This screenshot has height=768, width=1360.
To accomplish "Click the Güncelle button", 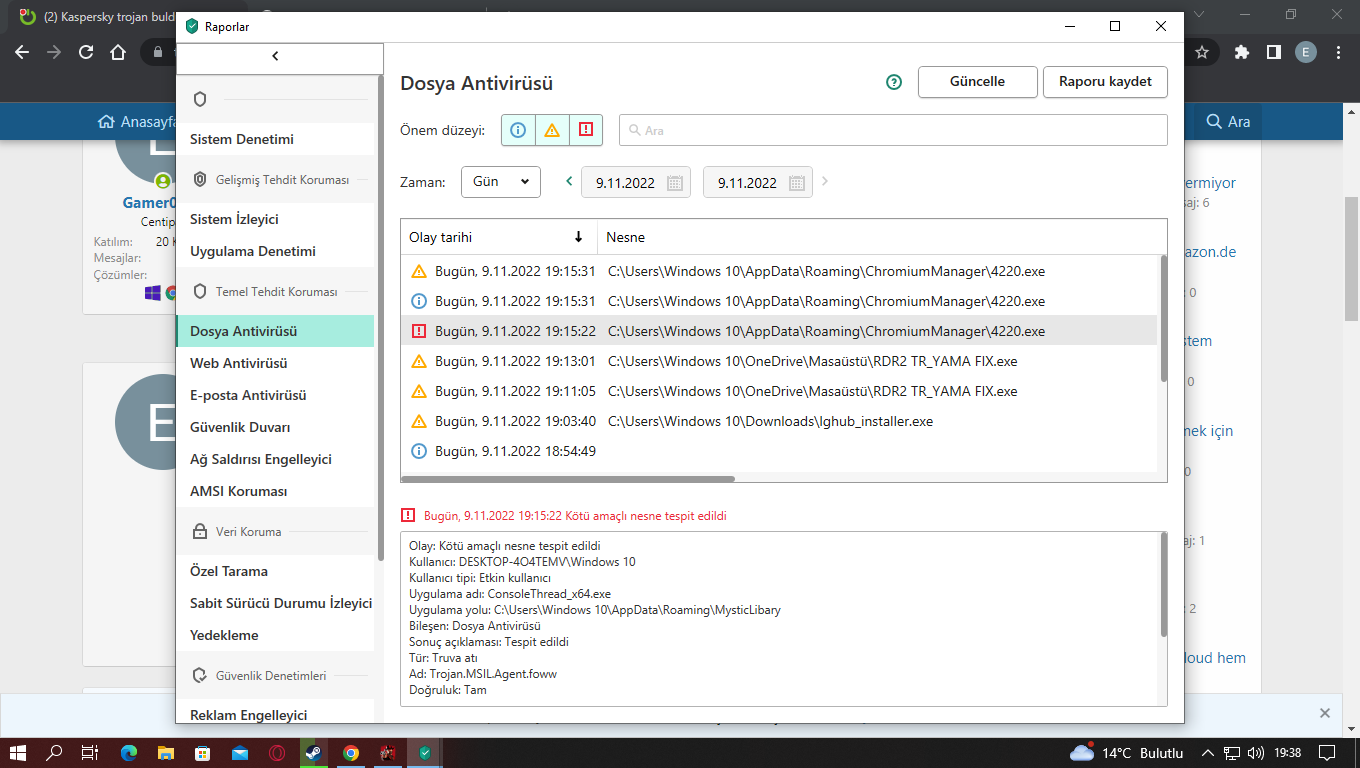I will (x=977, y=82).
